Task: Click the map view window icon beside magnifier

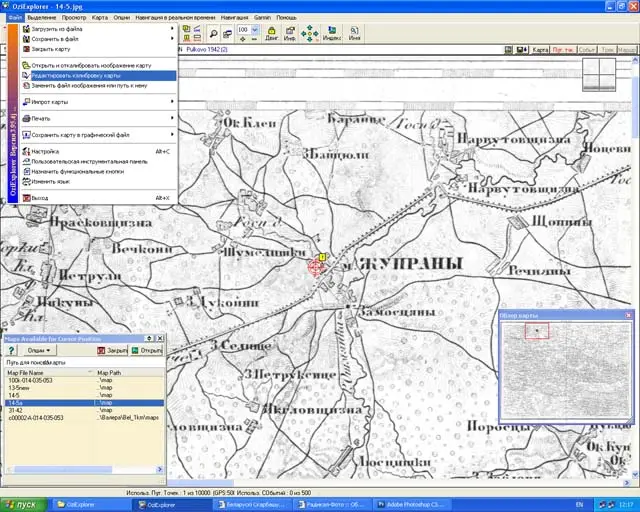Action: coord(227,33)
